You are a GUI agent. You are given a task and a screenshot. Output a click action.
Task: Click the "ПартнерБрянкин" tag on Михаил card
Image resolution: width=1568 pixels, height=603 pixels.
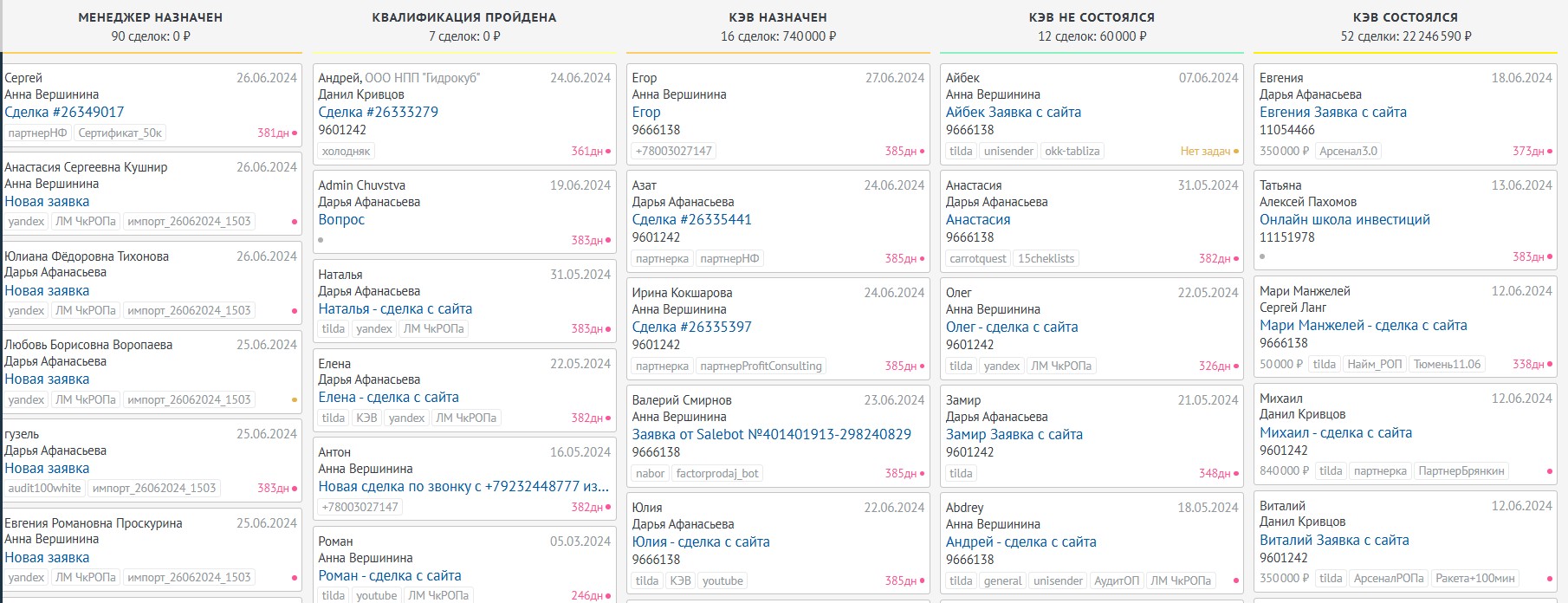(1461, 470)
